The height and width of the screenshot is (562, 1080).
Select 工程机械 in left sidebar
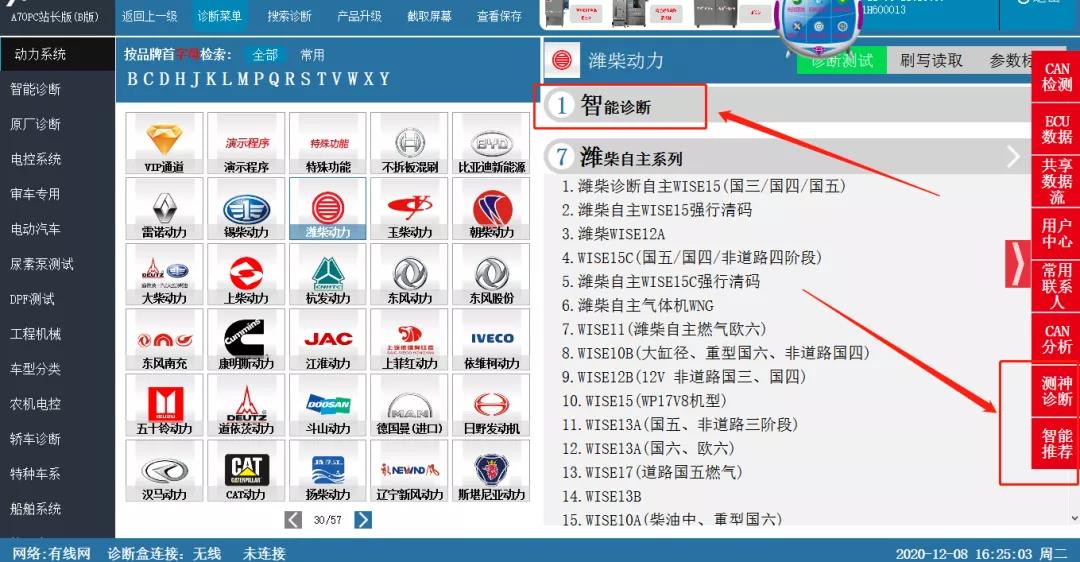36,334
